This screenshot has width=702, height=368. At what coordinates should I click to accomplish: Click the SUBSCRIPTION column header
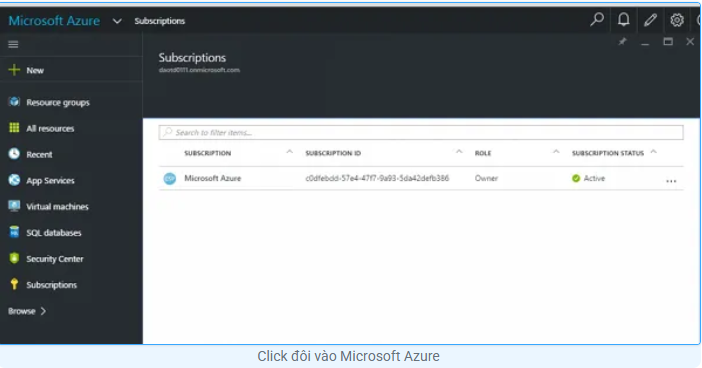click(208, 153)
